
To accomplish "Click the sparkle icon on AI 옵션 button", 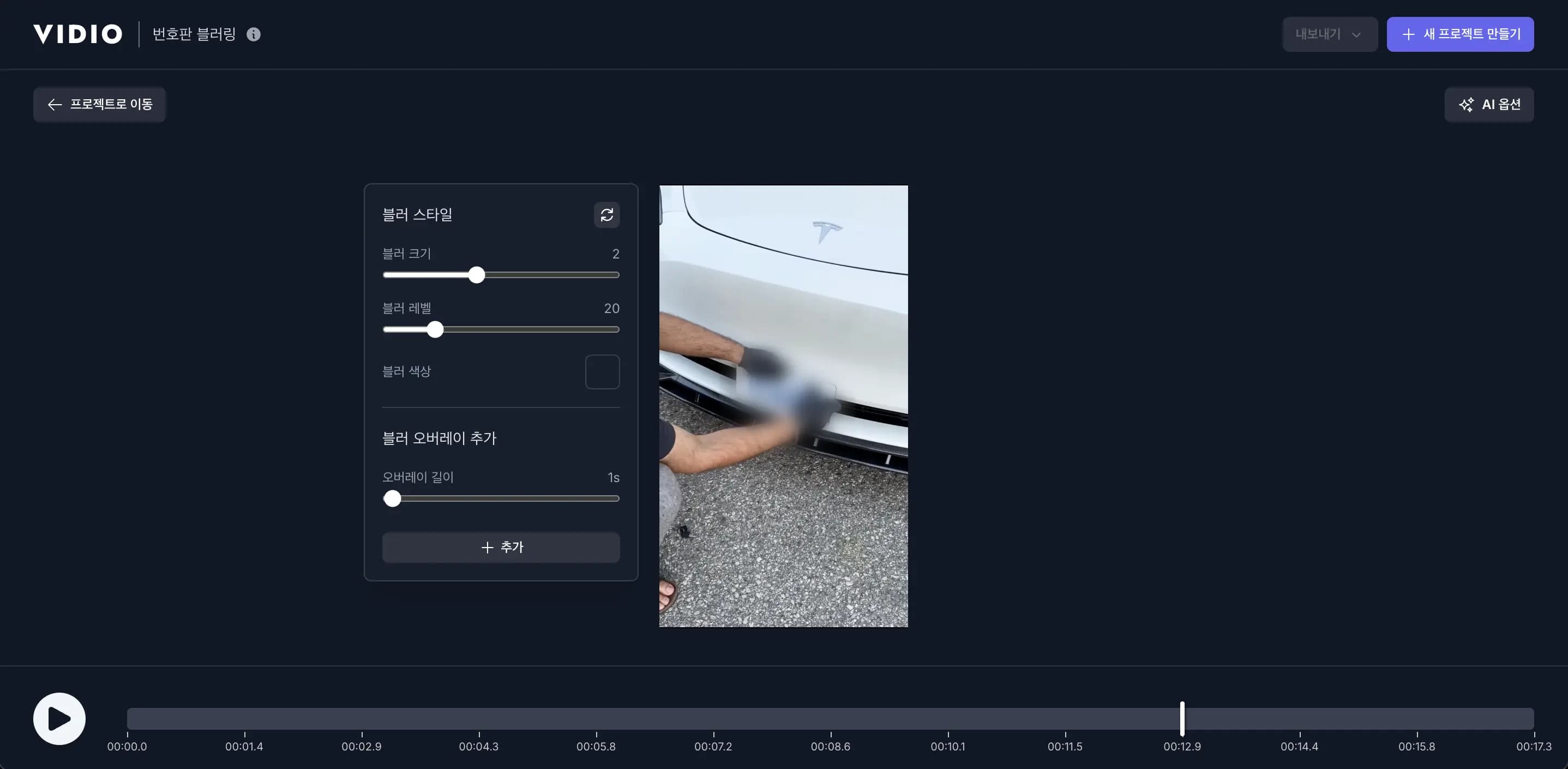I will (1468, 104).
